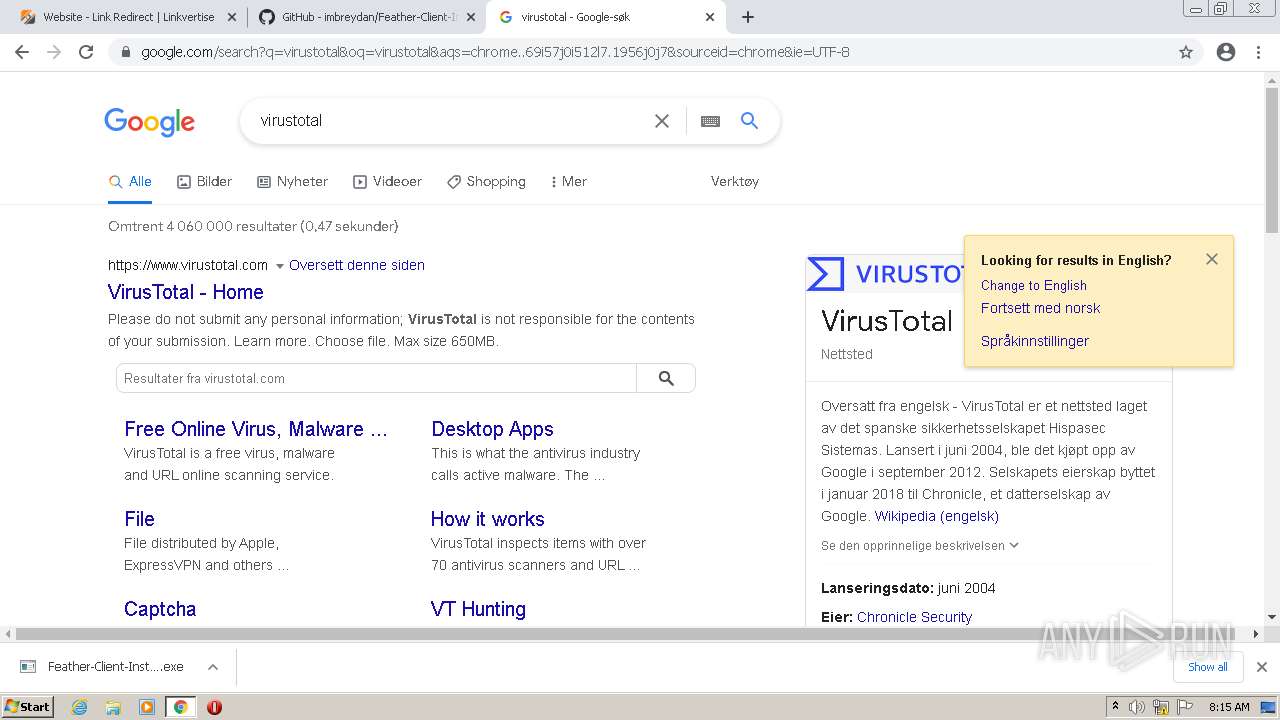
Task: Search within virustotal.com using the magnifier button
Action: (666, 378)
